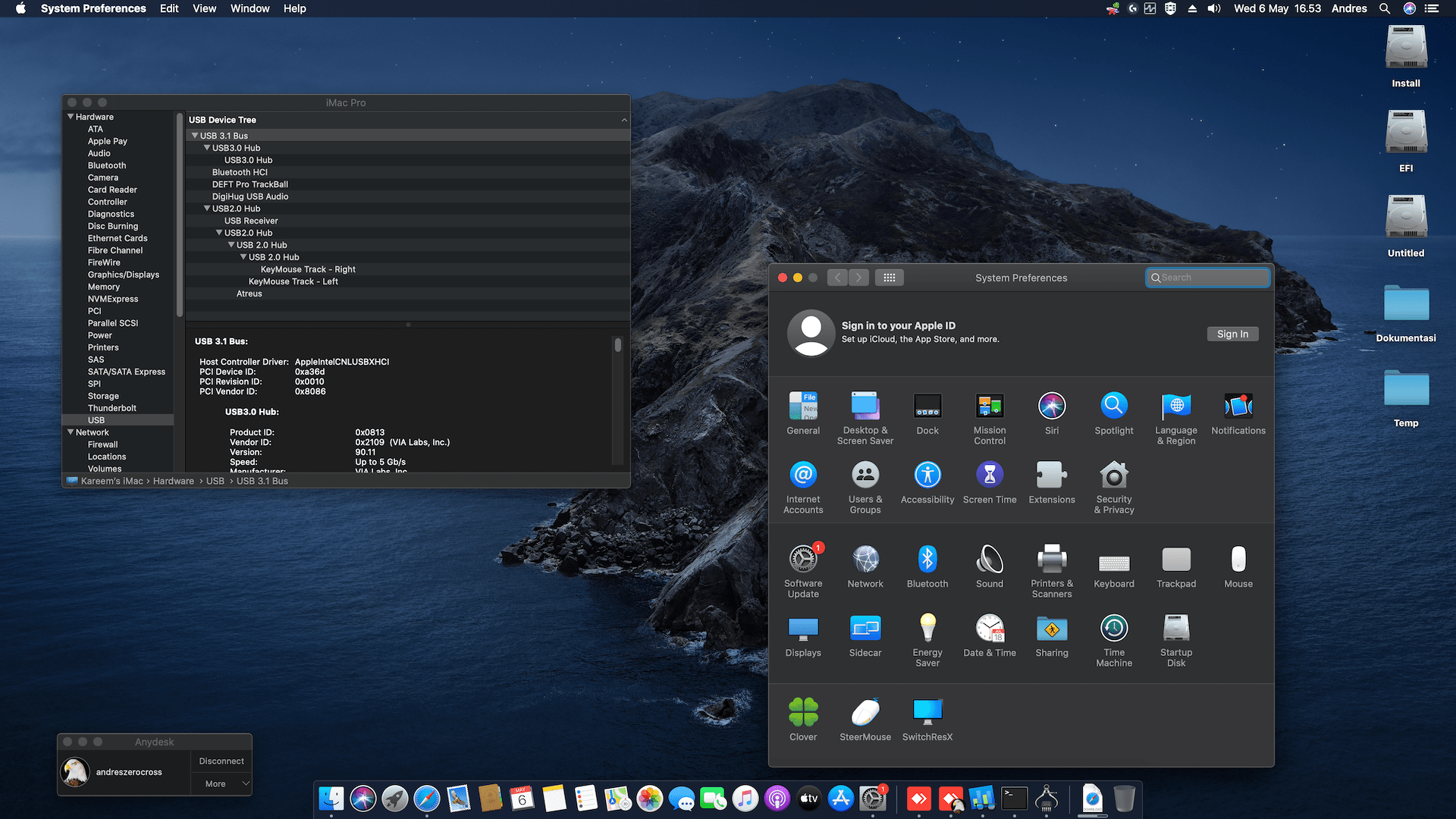Viewport: 1456px width, 819px height.
Task: Open Notifications preferences
Action: point(1238,413)
